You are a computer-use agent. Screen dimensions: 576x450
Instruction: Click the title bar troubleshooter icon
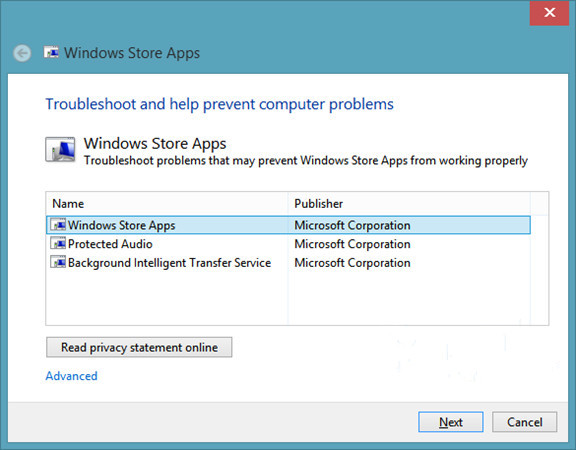tap(51, 53)
